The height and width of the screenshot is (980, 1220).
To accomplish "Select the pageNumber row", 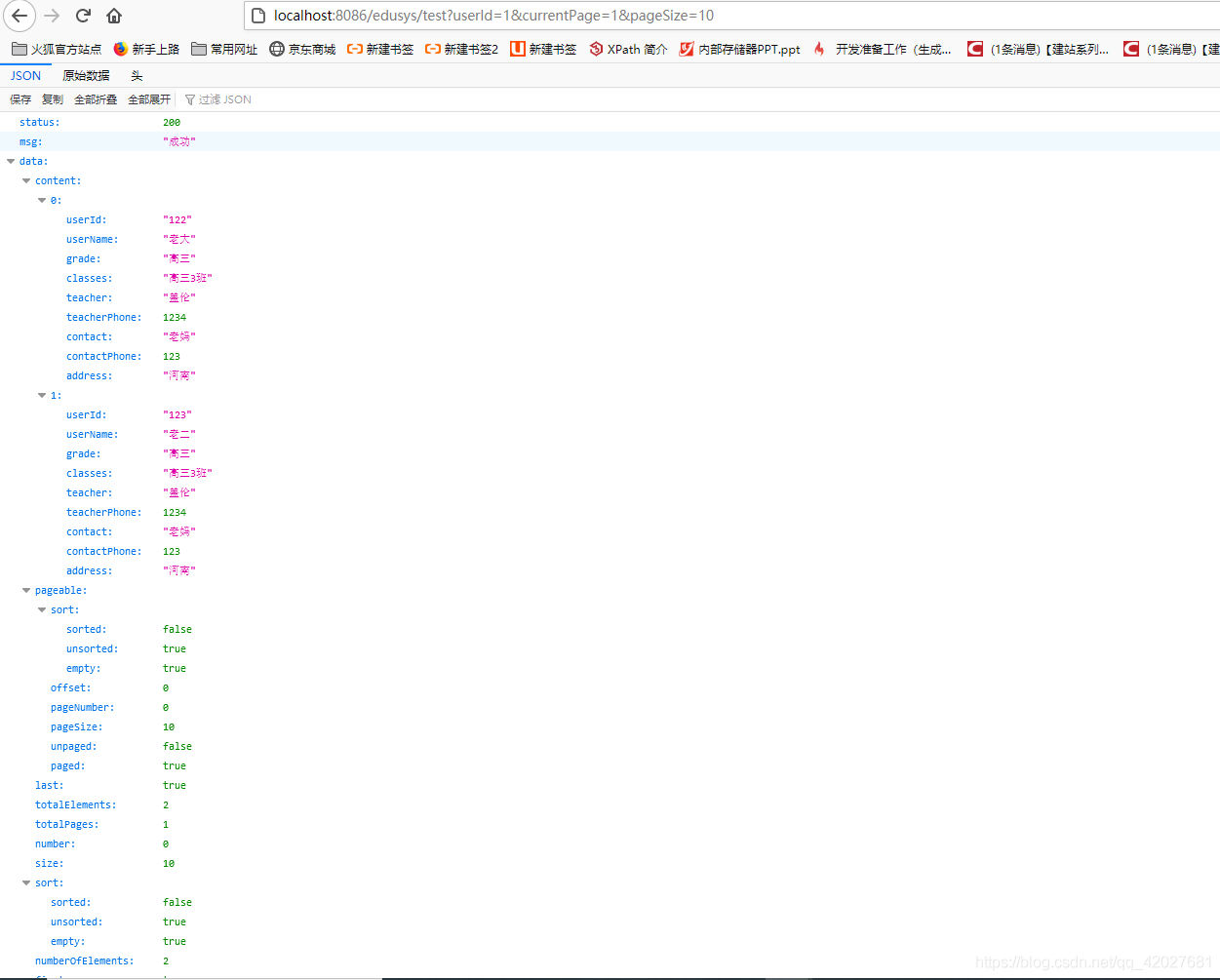I will click(610, 707).
